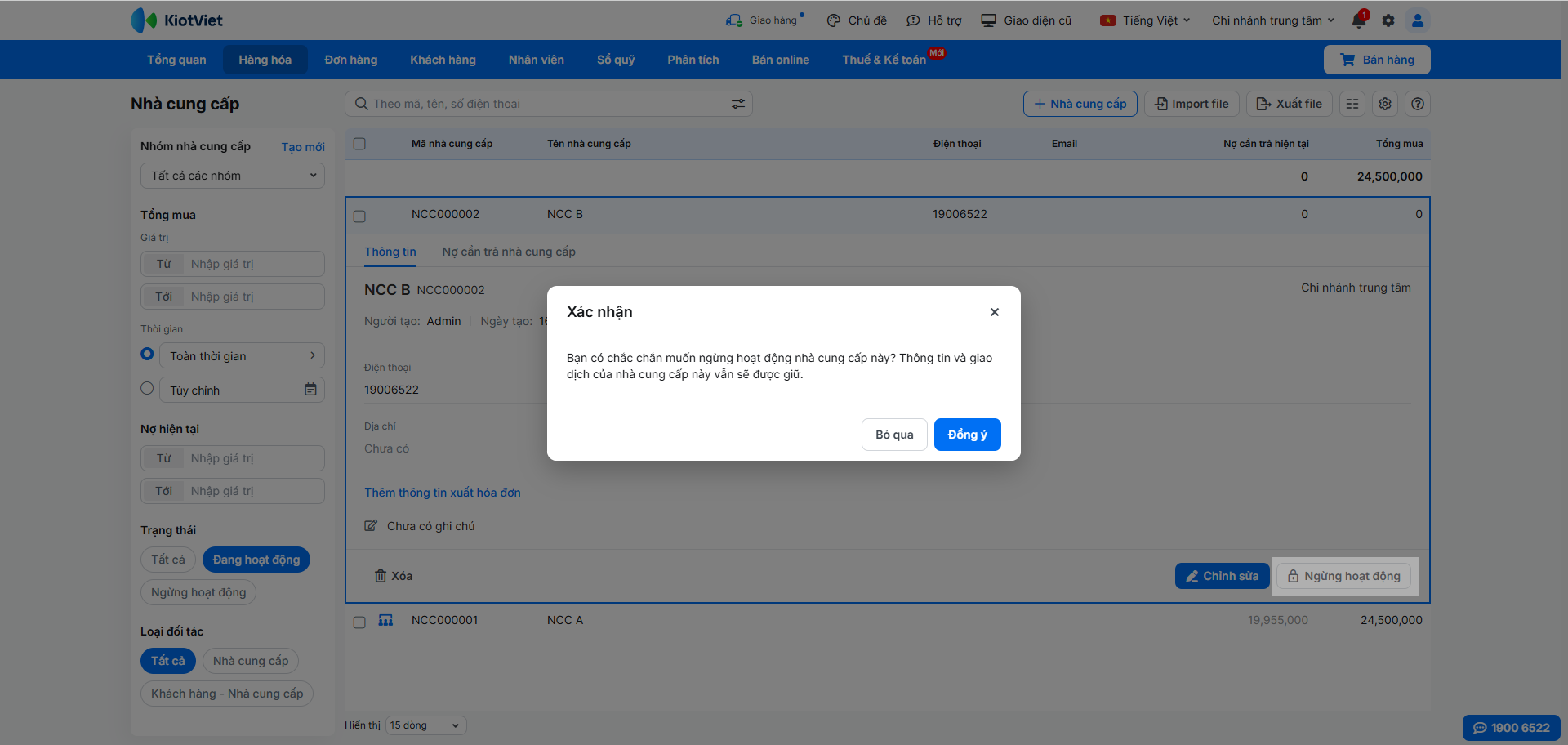
Task: Click the search filter sliders icon
Action: pyautogui.click(x=738, y=104)
